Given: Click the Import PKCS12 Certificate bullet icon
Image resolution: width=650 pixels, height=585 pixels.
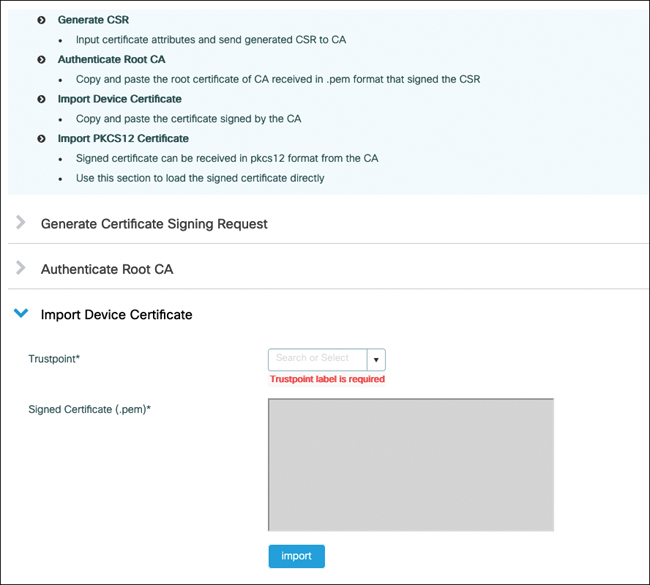Looking at the screenshot, I should point(41,139).
